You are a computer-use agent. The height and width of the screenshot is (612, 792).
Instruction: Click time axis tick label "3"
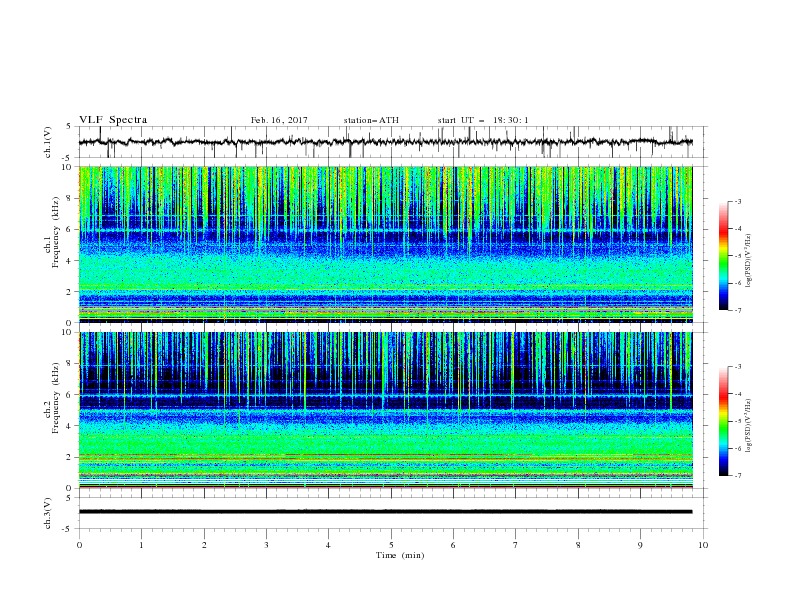coord(266,545)
